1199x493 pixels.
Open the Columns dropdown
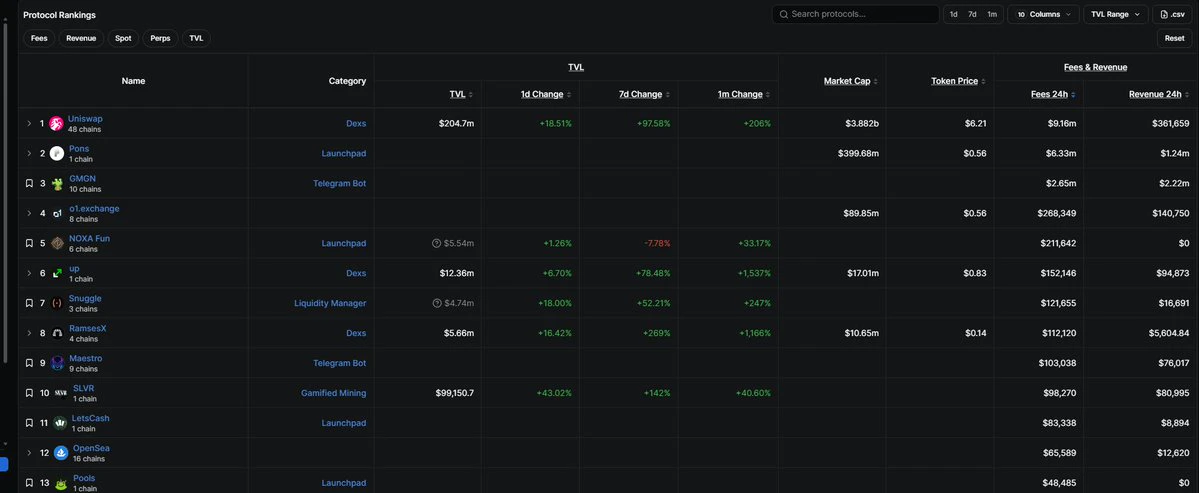(1043, 15)
